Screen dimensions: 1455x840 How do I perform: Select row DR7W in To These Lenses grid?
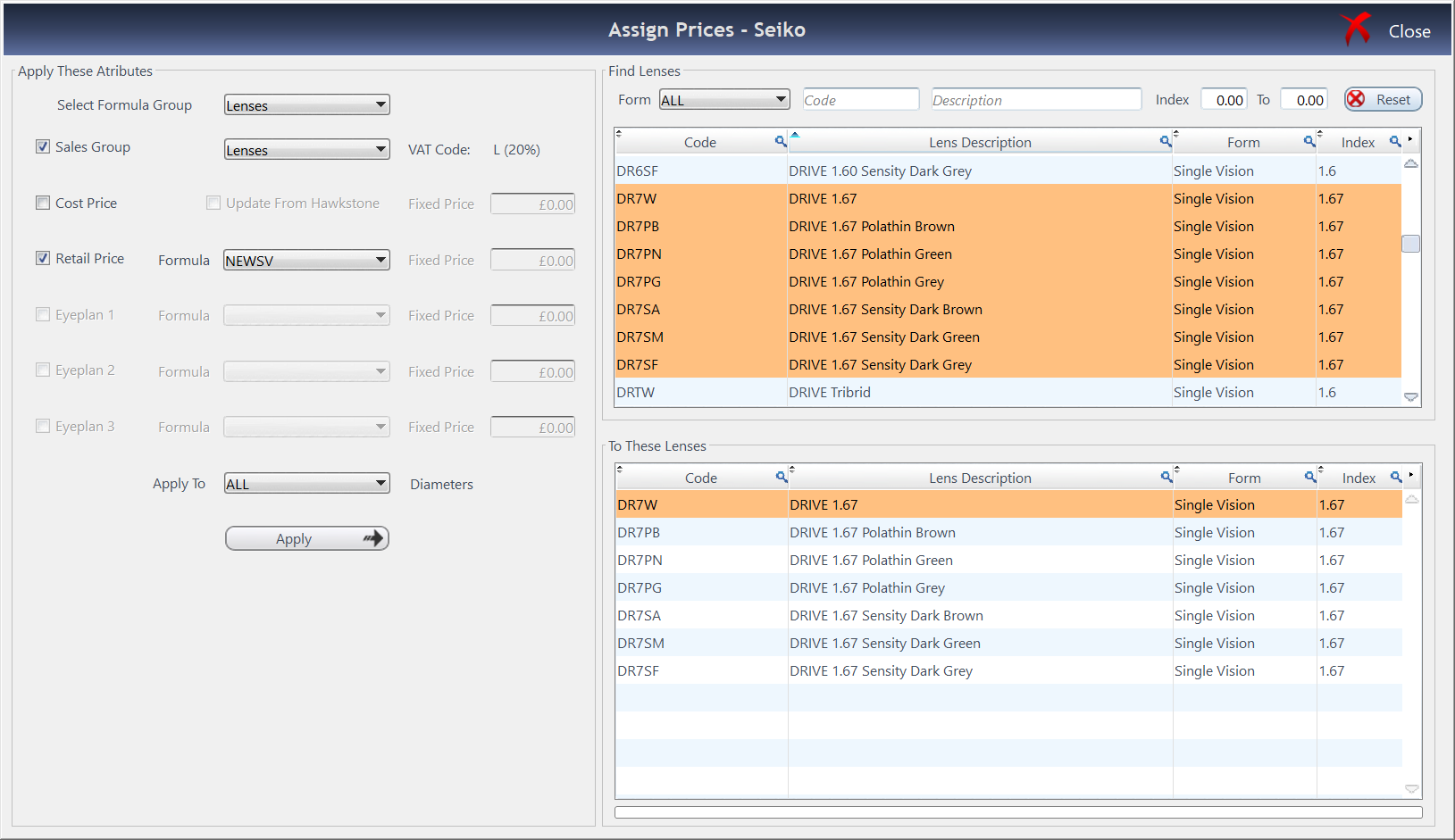click(1009, 504)
